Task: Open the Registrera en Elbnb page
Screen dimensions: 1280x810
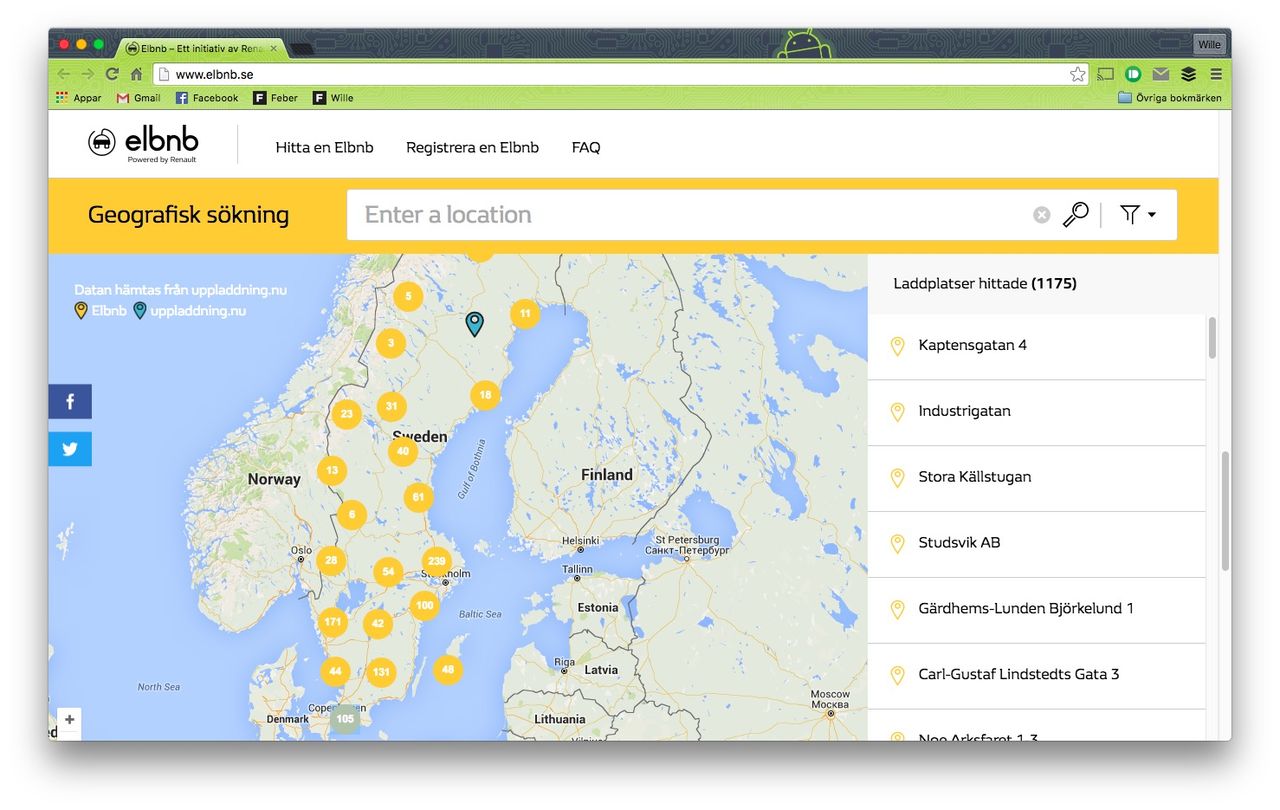Action: pyautogui.click(x=471, y=147)
